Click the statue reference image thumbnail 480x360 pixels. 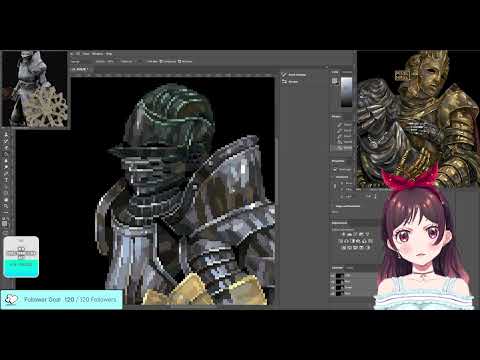(x=35, y=89)
